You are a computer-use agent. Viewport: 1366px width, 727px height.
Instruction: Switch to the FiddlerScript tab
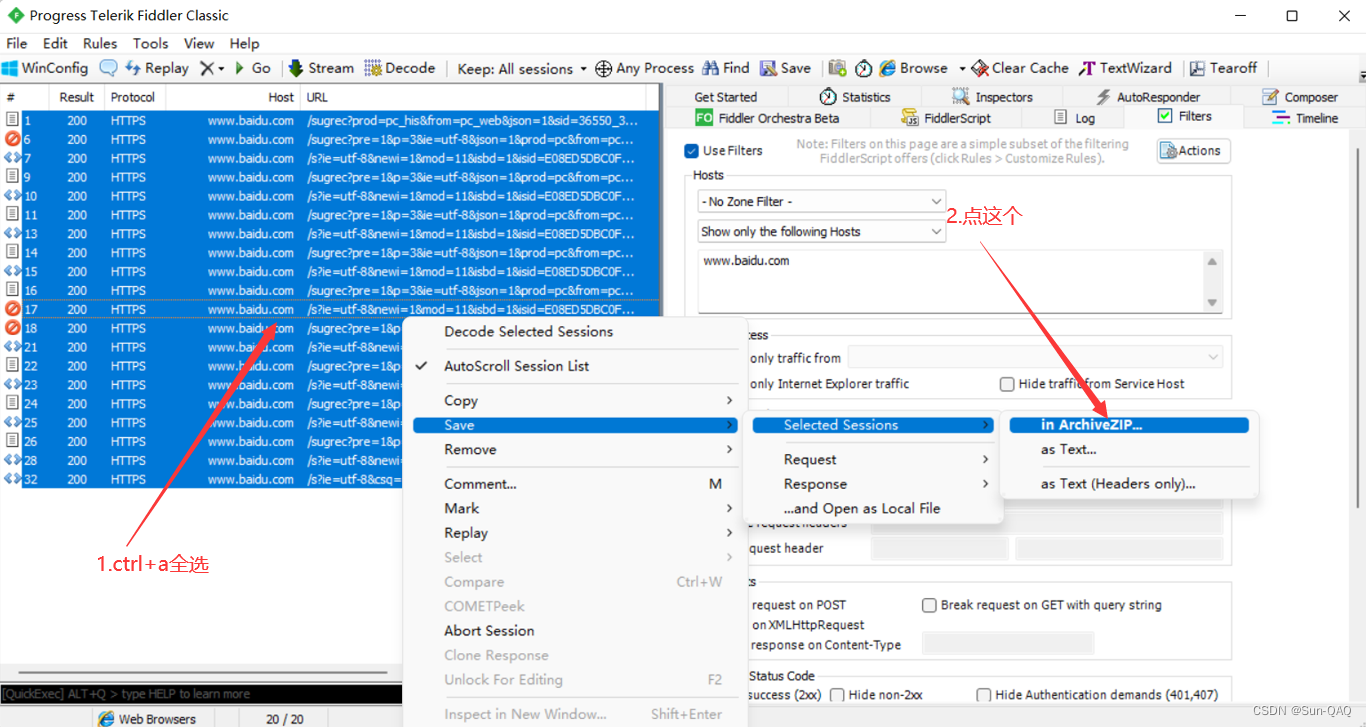tap(945, 118)
